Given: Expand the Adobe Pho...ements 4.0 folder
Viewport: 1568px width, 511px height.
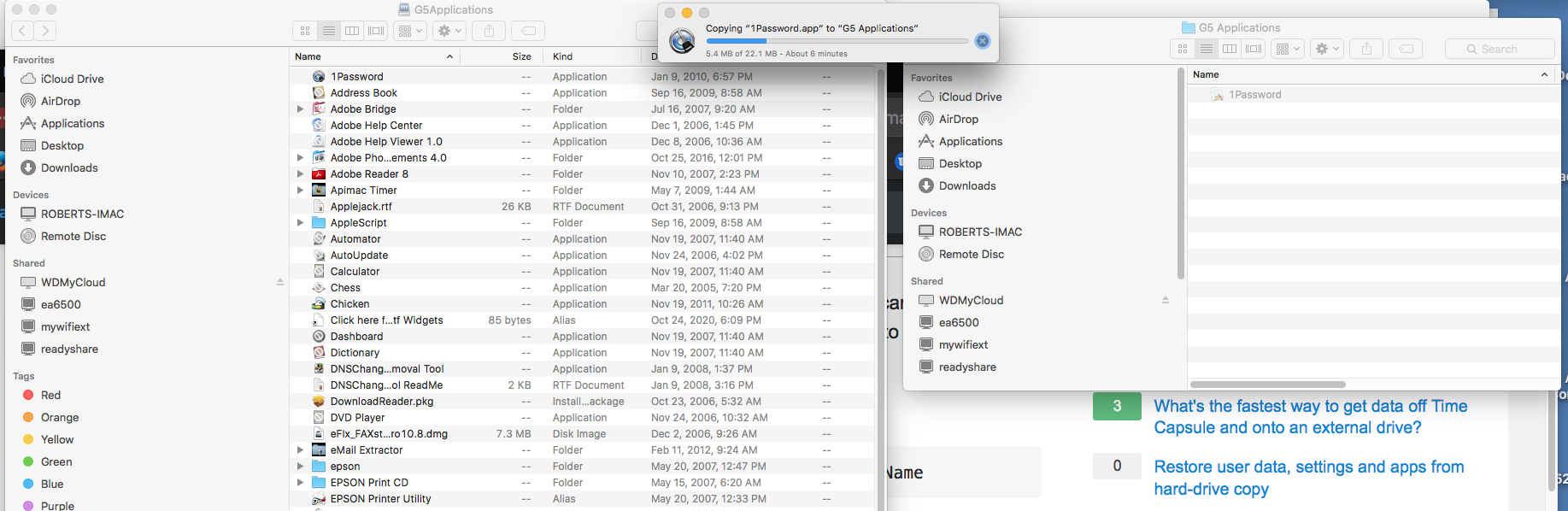Looking at the screenshot, I should (300, 157).
